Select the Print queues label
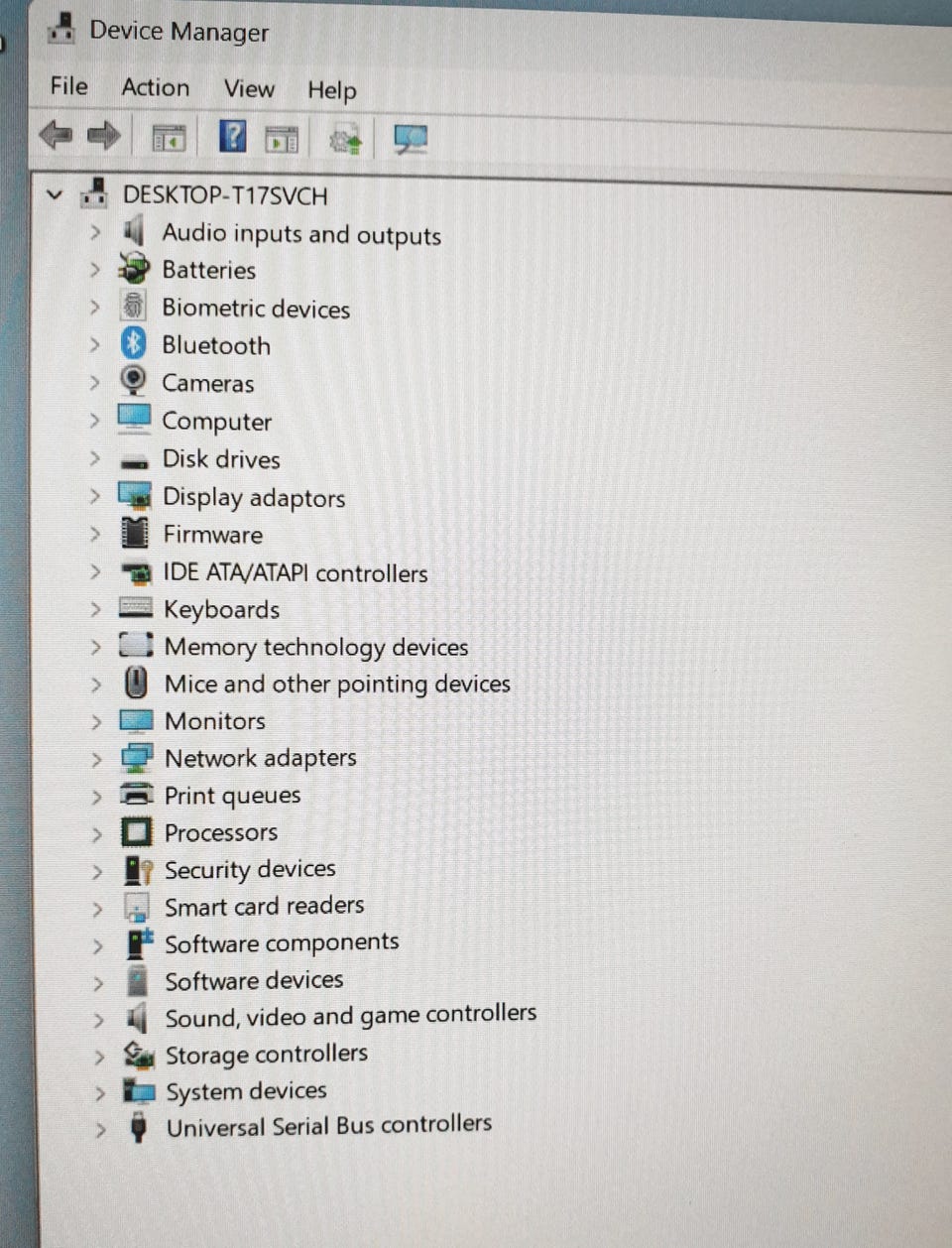This screenshot has height=1248, width=952. click(x=232, y=796)
